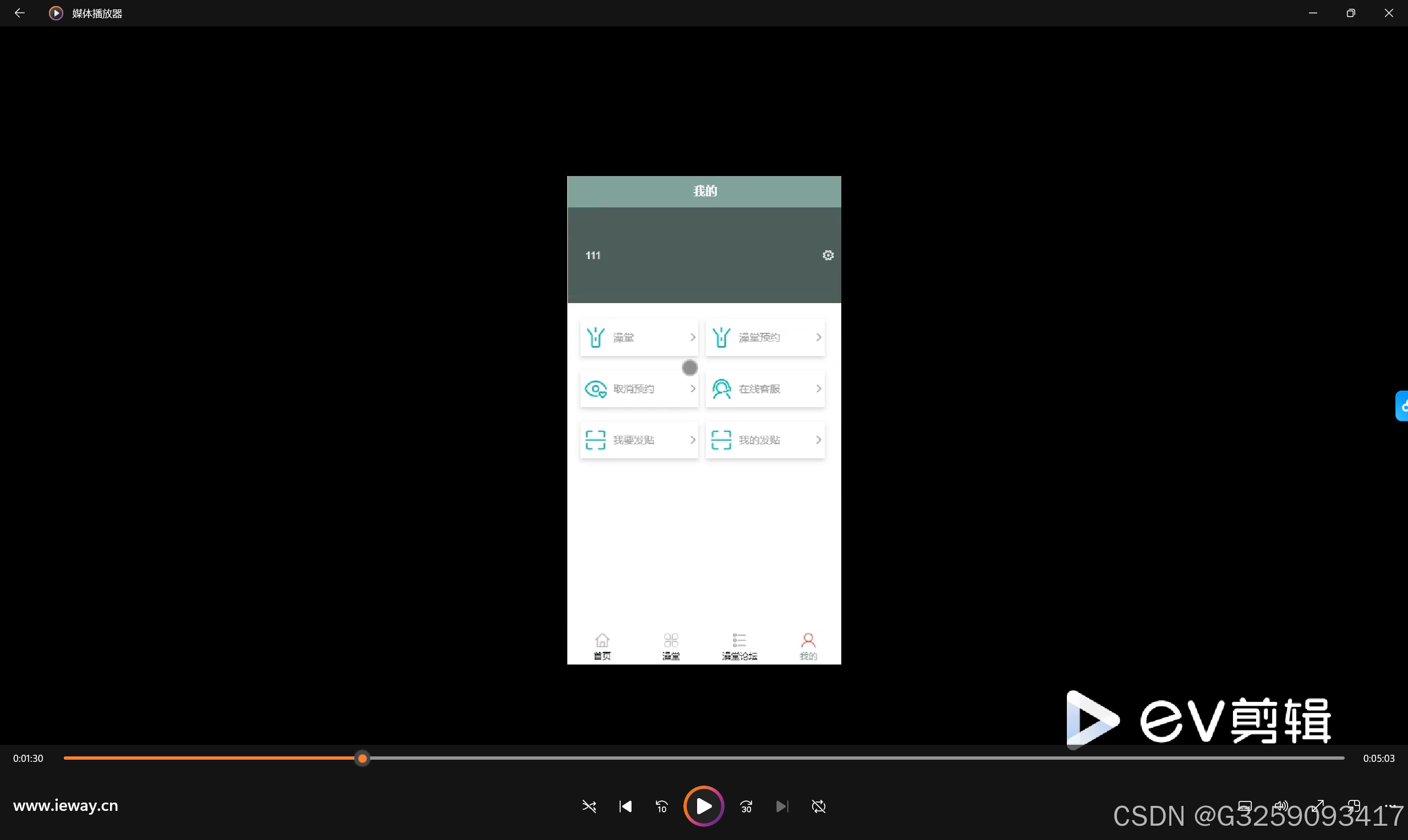Switch to the 澡堂论坛 bottom tab
Image resolution: width=1408 pixels, height=840 pixels.
739,646
